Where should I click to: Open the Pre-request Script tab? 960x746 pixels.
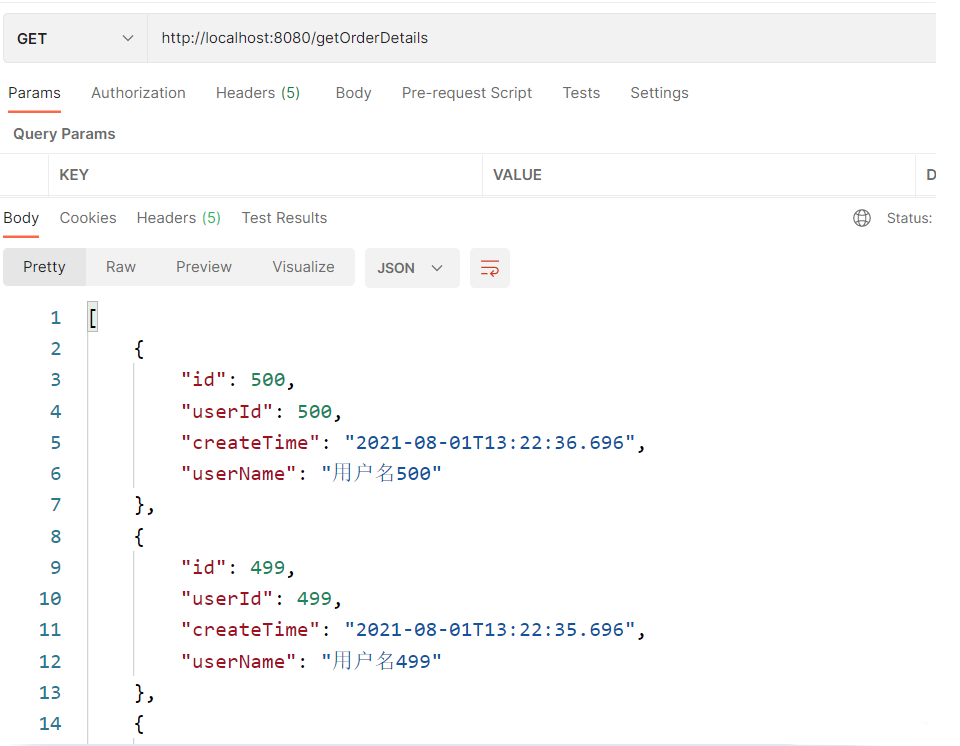tap(467, 93)
